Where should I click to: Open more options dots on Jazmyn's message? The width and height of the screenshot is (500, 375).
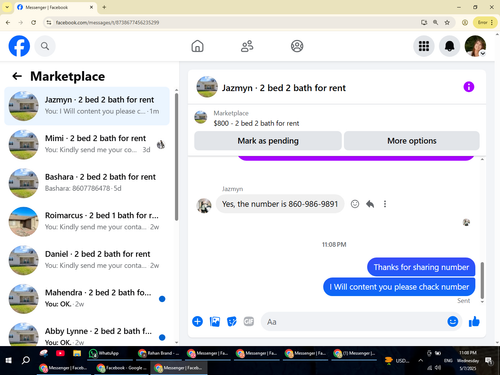point(385,204)
